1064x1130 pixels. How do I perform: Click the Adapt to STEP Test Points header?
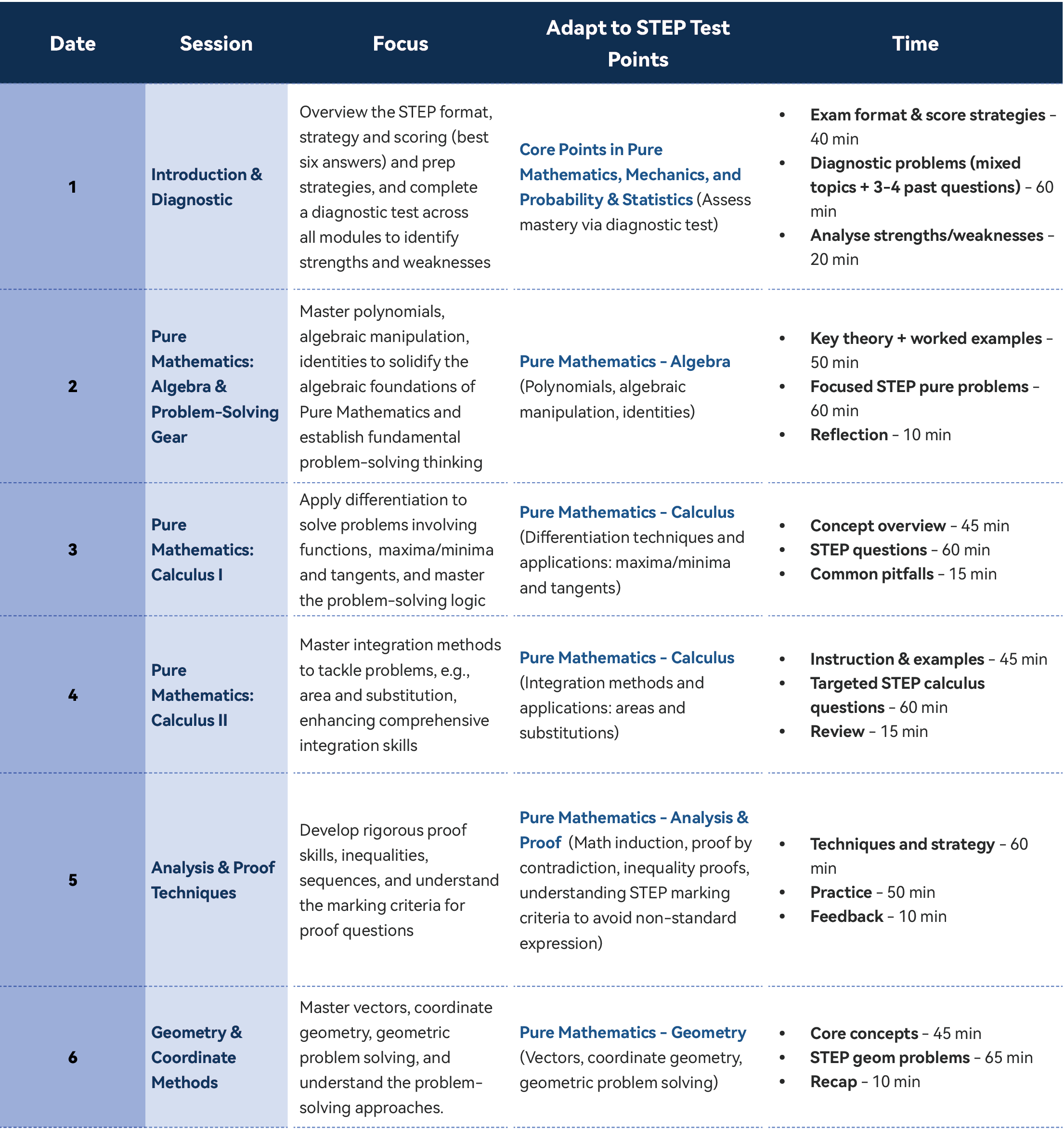(x=637, y=44)
